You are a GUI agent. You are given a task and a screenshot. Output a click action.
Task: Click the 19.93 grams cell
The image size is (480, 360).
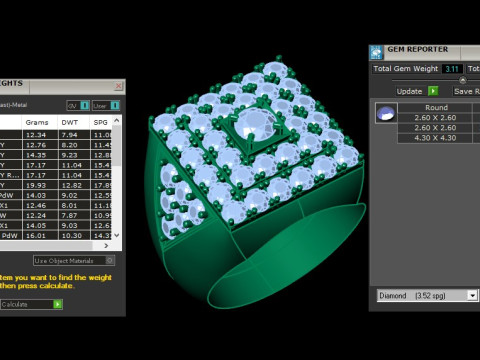tap(40, 185)
